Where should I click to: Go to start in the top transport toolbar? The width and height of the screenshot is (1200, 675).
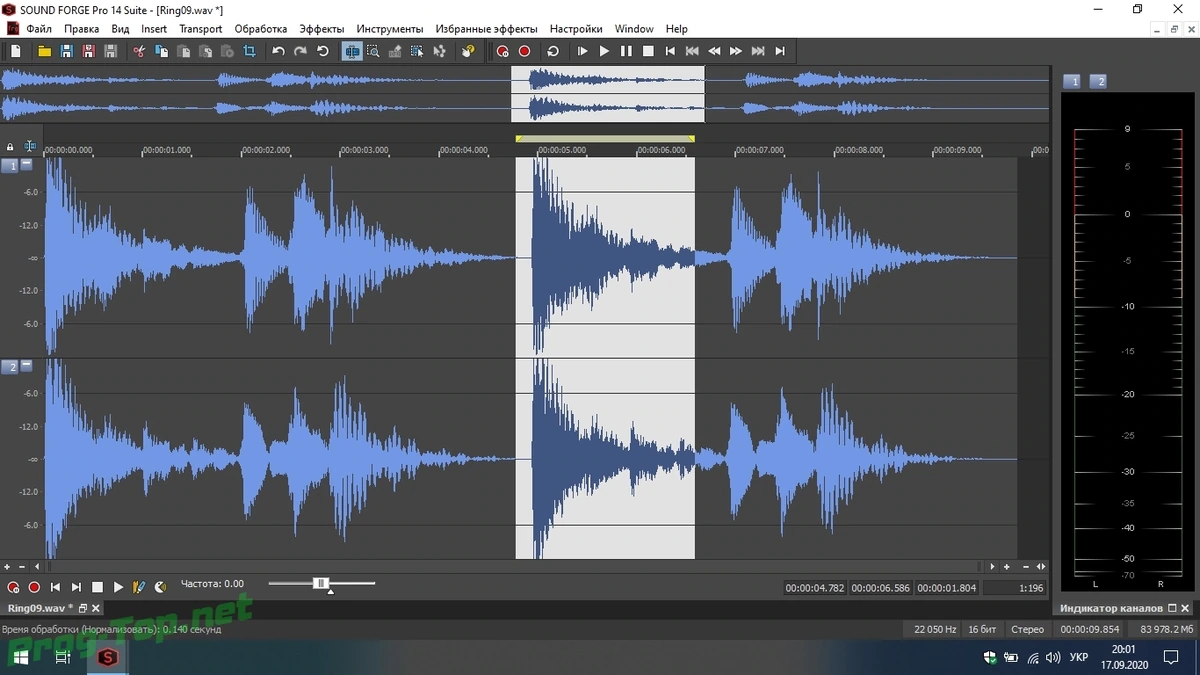pos(670,51)
